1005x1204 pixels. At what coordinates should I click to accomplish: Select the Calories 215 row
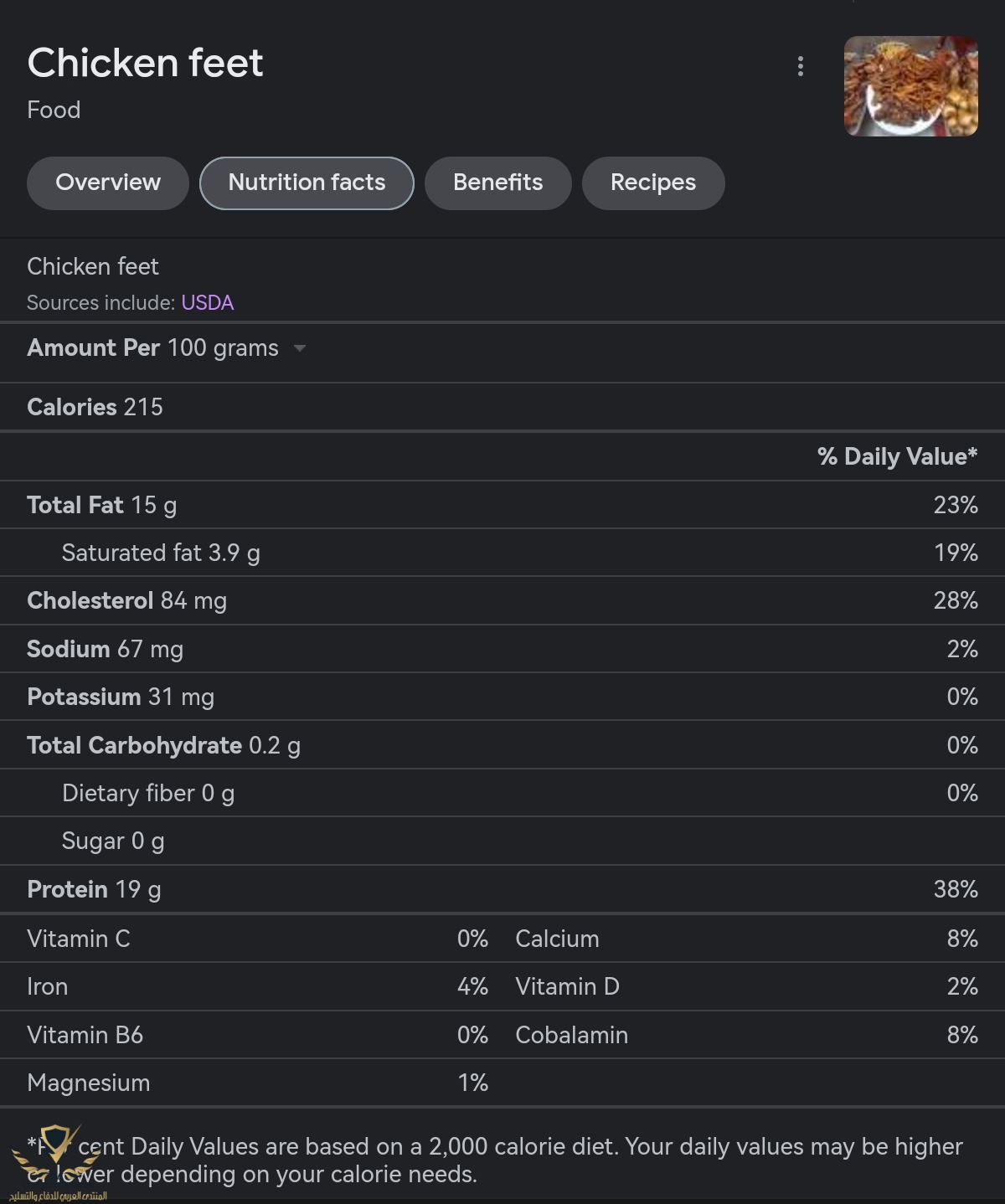pos(502,407)
